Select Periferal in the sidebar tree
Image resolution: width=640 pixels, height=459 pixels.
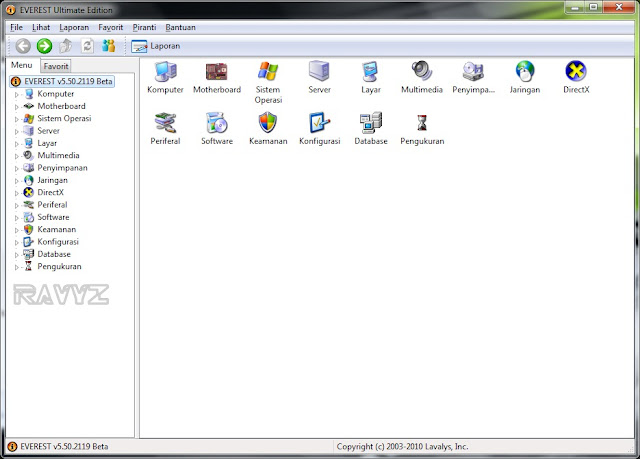52,204
